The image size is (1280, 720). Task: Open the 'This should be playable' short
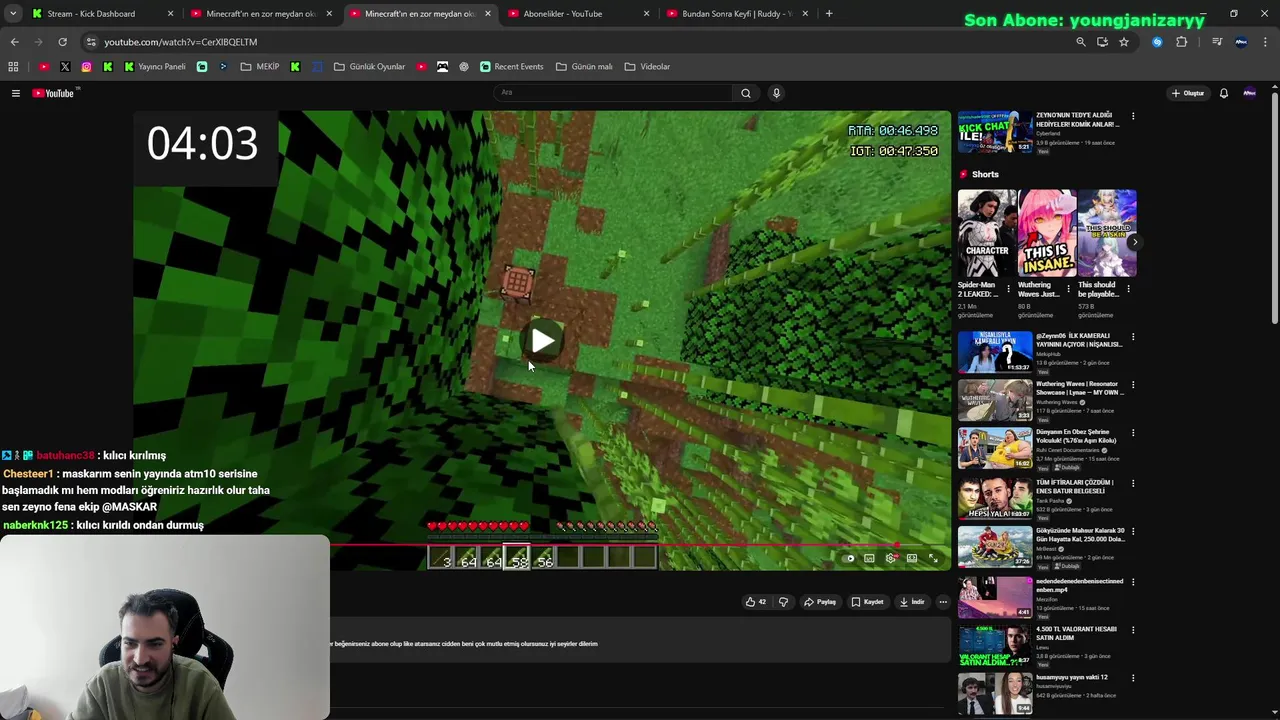tap(1106, 233)
